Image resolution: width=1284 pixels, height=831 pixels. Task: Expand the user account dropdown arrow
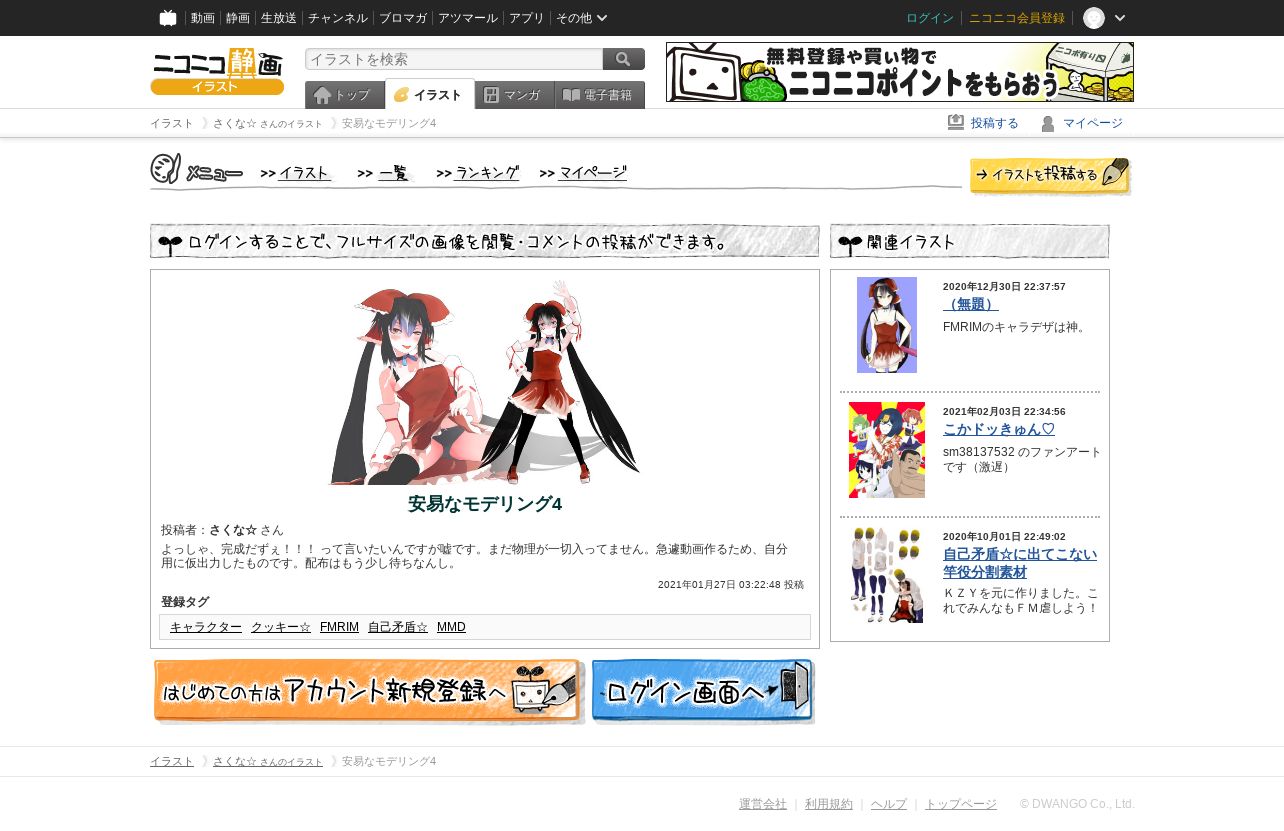[x=1120, y=18]
